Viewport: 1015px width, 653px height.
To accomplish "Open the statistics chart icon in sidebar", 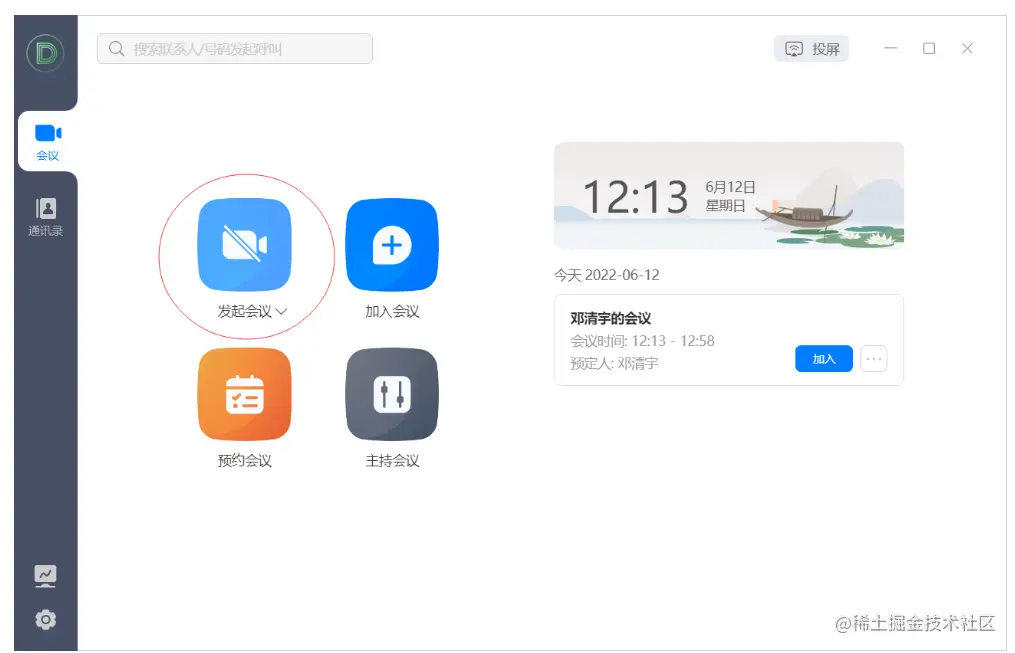I will (46, 575).
